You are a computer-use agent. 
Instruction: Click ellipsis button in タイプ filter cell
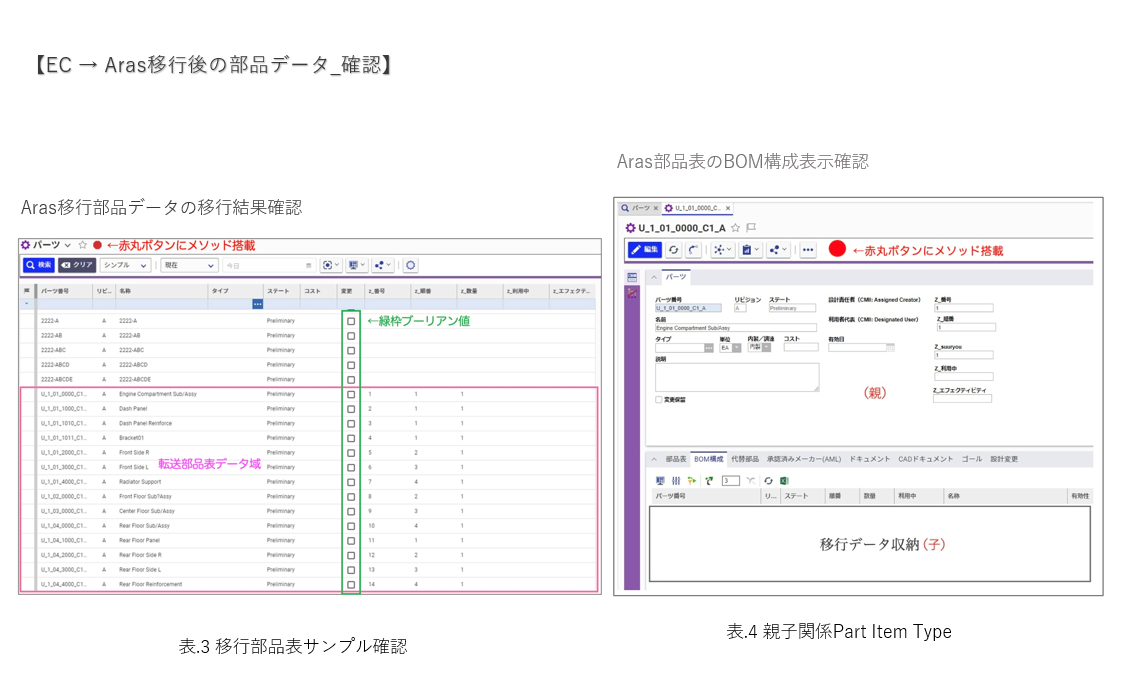(x=257, y=304)
